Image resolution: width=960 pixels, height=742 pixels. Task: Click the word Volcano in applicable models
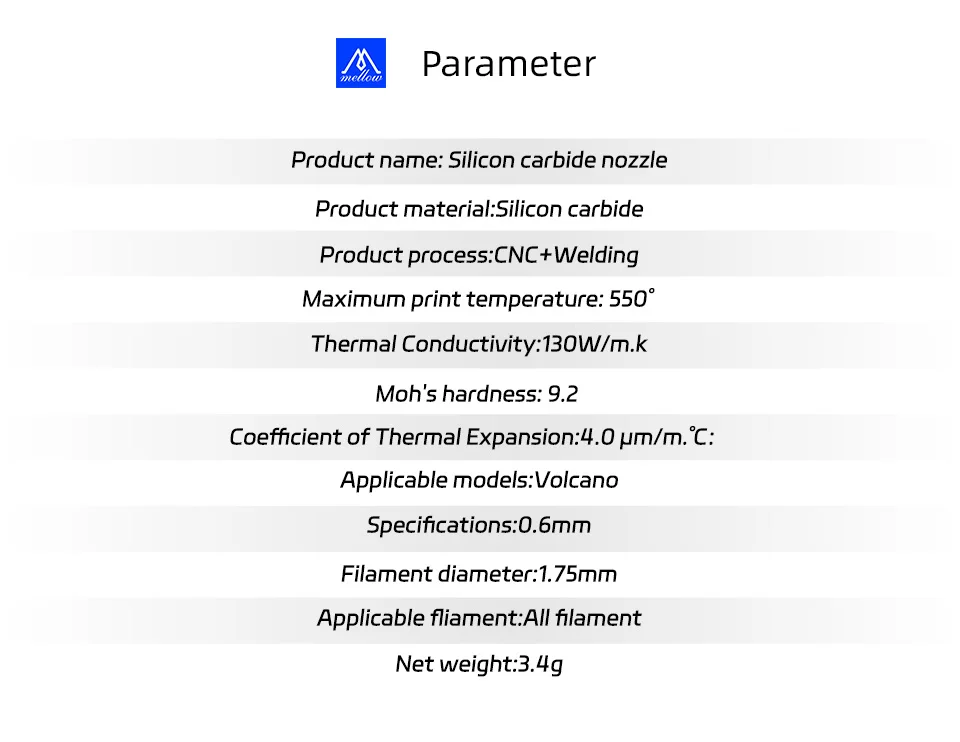coord(576,480)
